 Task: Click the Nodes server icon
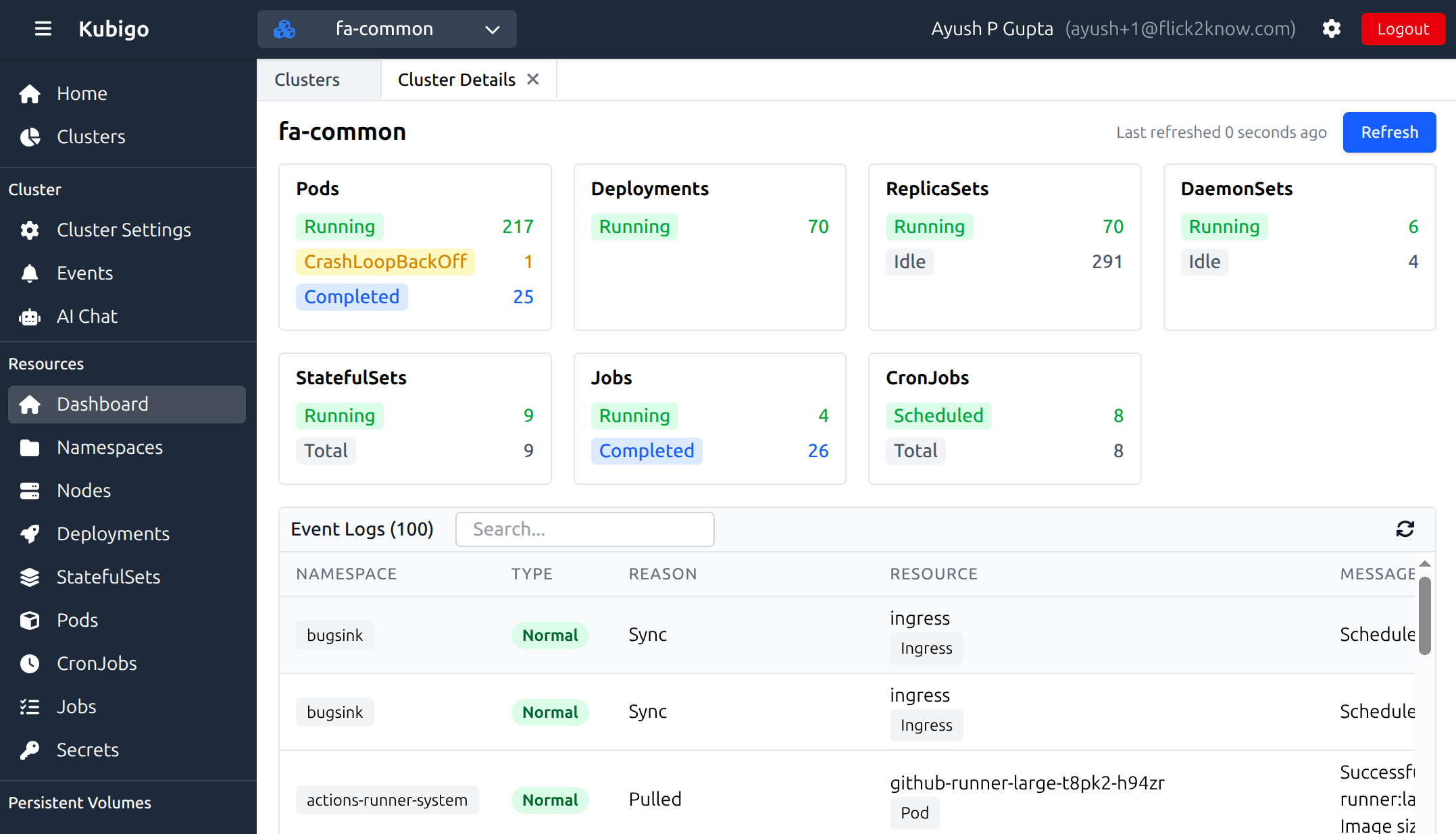(30, 491)
